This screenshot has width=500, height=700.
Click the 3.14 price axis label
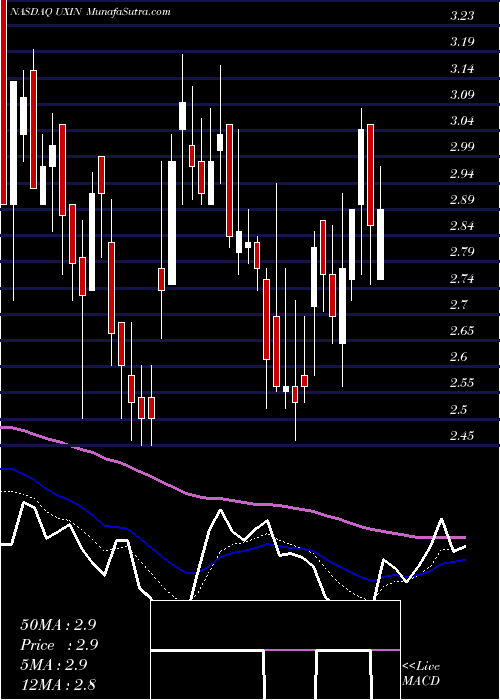(462, 69)
